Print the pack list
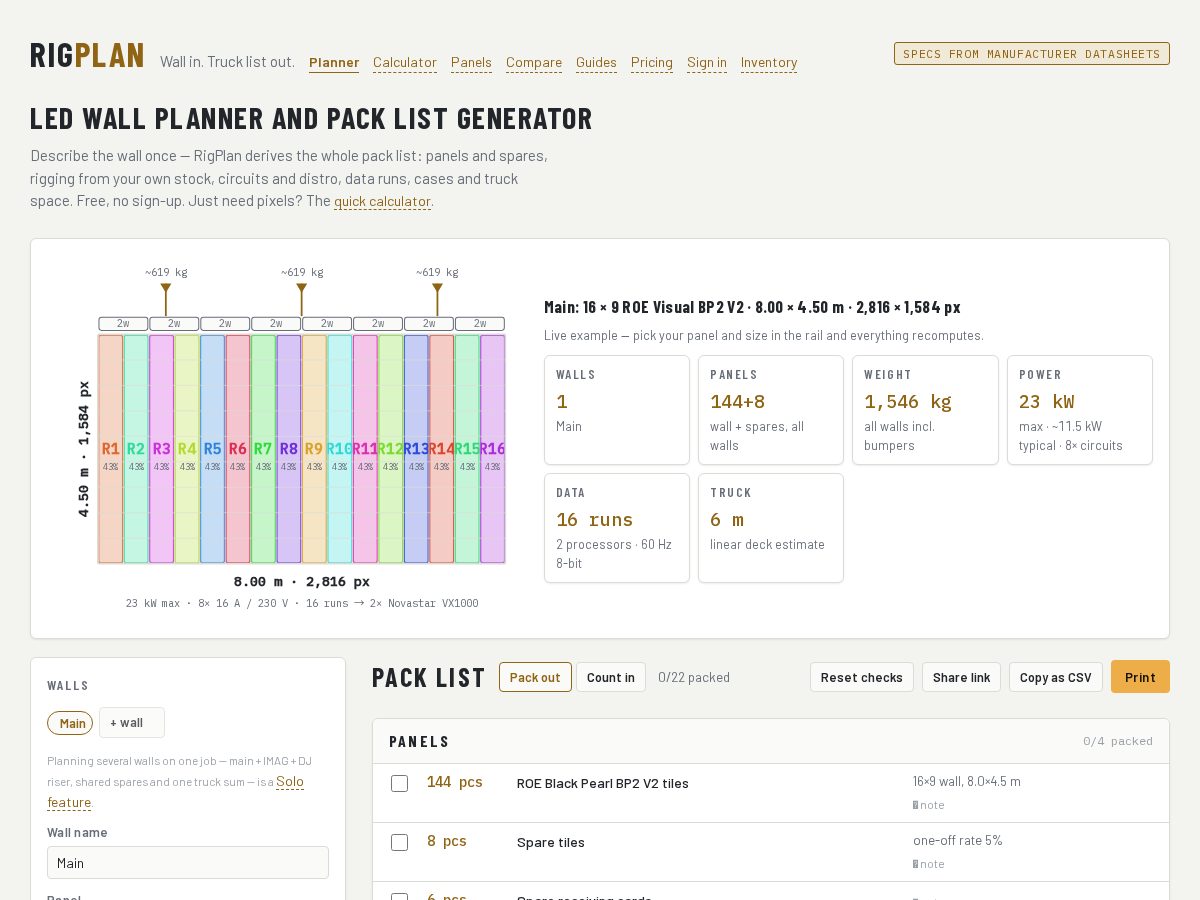Image resolution: width=1200 pixels, height=900 pixels. click(x=1140, y=677)
